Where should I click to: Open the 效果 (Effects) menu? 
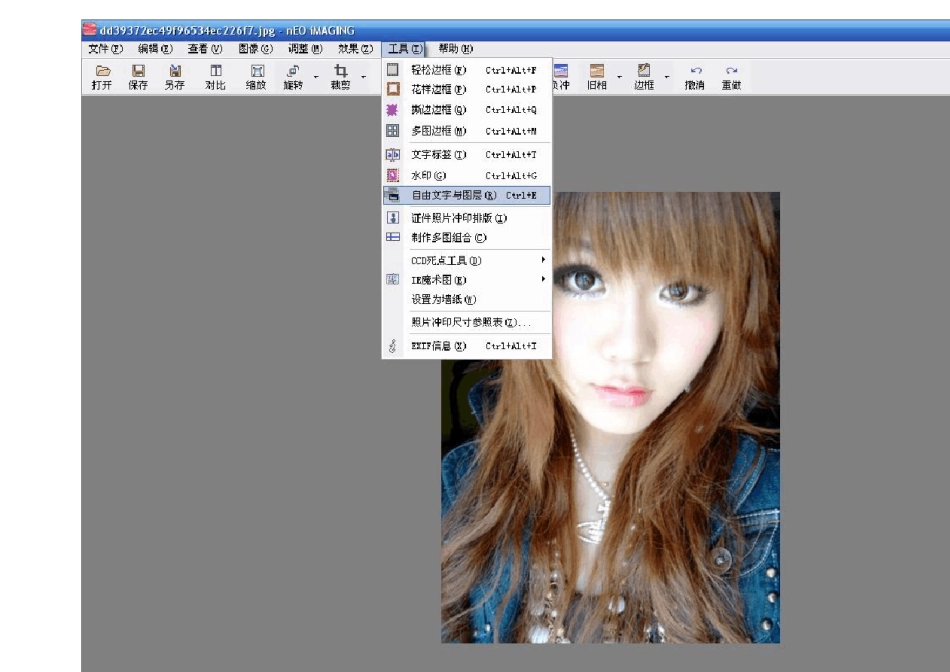coord(355,48)
